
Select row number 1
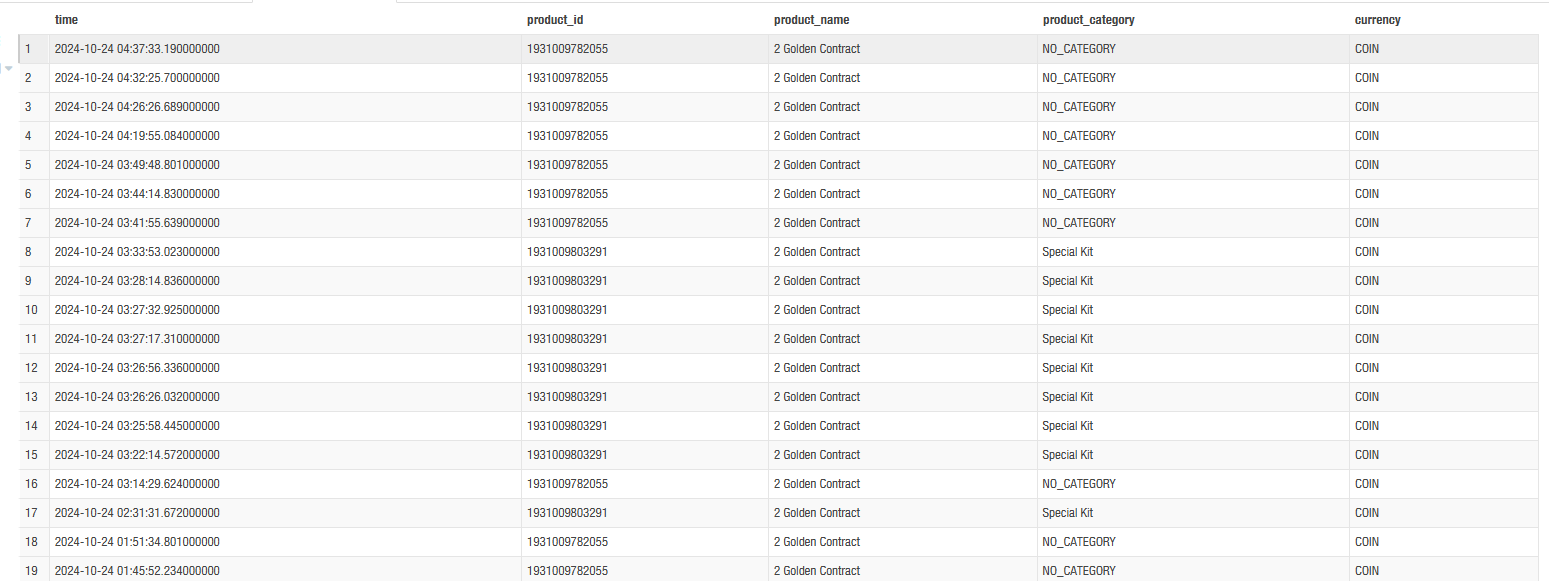(x=29, y=49)
